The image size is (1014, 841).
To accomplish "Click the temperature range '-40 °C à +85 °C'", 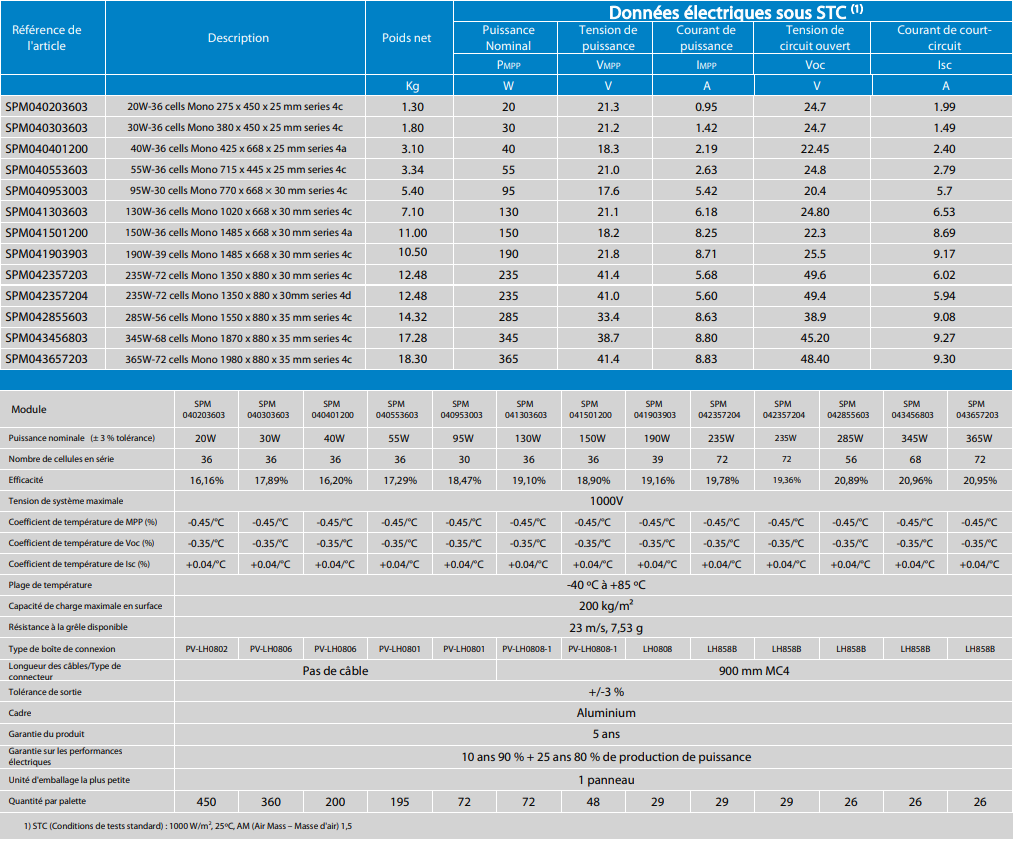I will pyautogui.click(x=606, y=585).
